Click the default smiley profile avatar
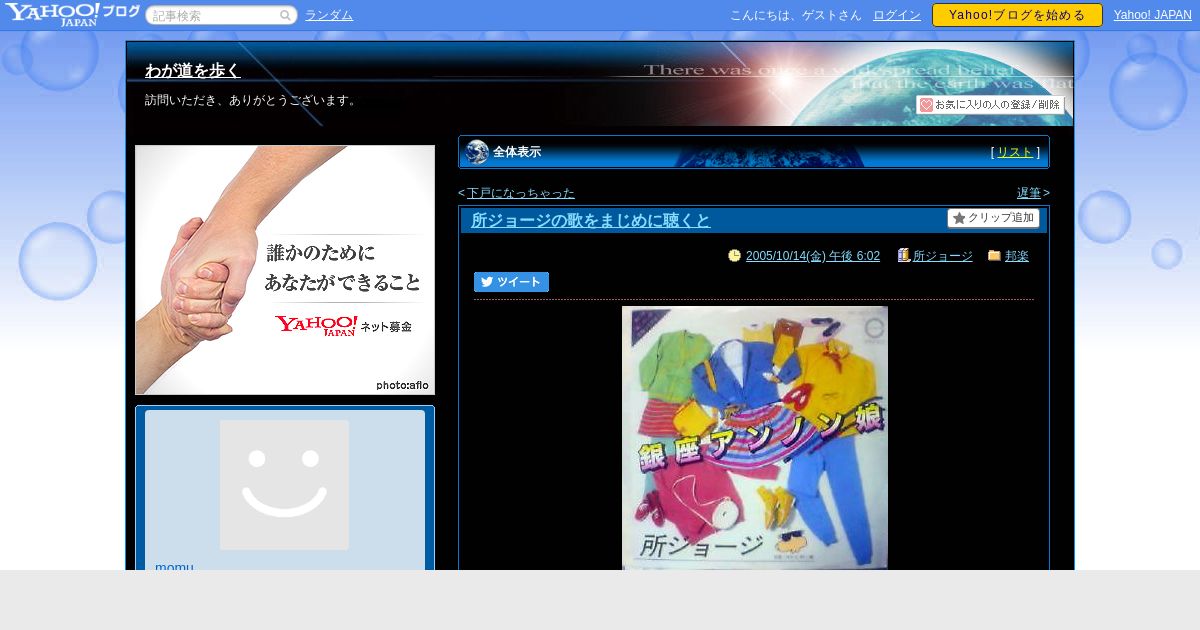Viewport: 1200px width, 630px height. [284, 485]
